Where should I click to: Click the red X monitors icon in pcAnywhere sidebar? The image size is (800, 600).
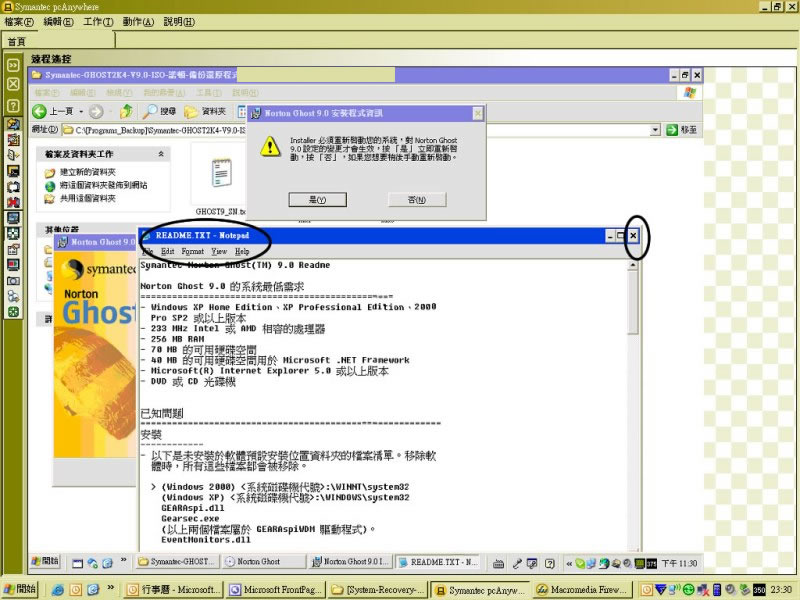[x=13, y=202]
